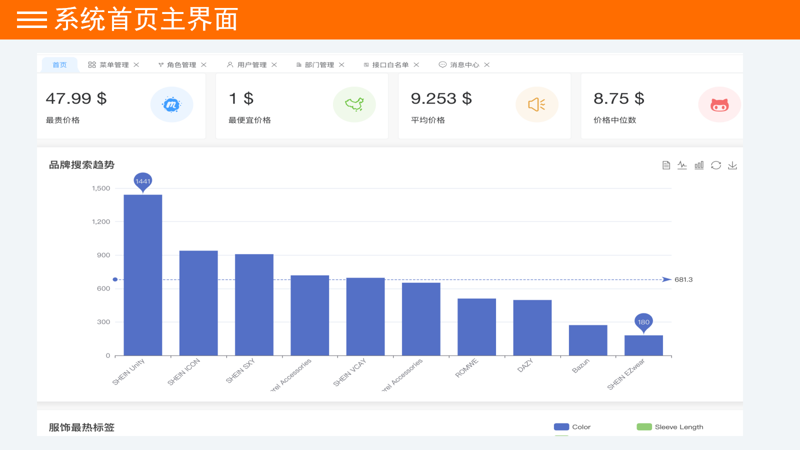
Task: Click the SHEIN EZwear bar
Action: (x=643, y=345)
